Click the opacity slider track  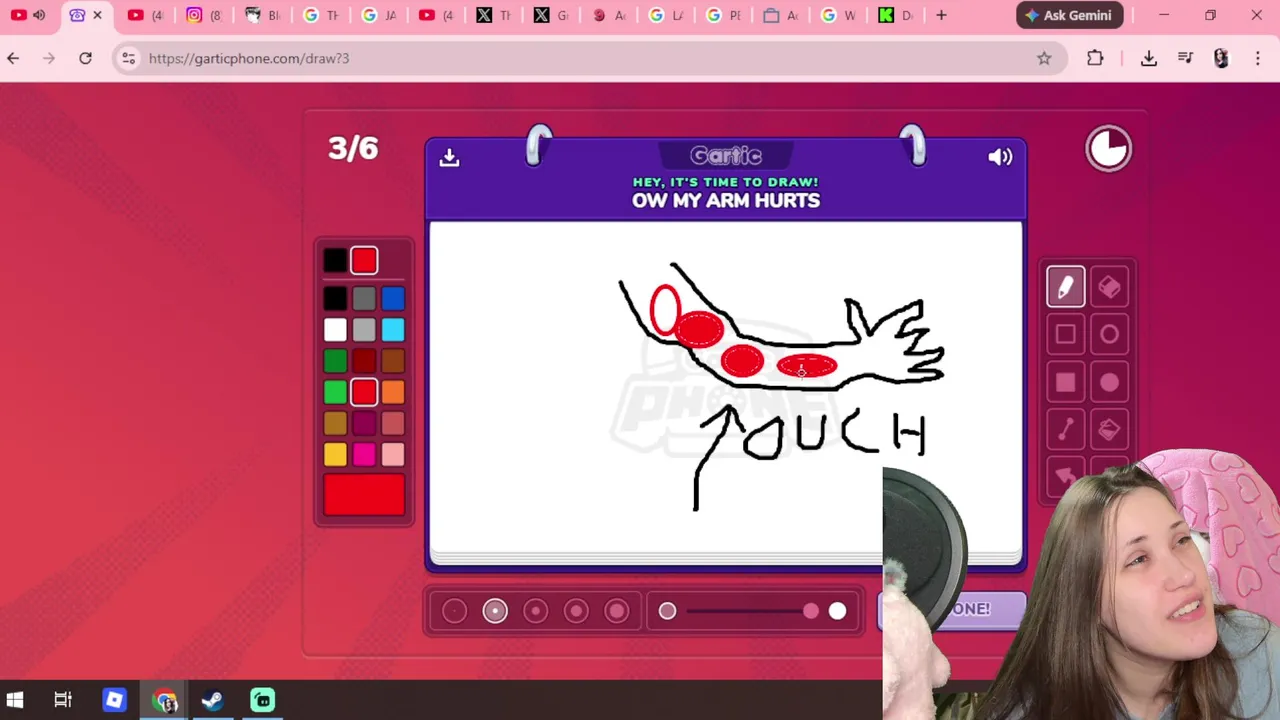coord(752,611)
